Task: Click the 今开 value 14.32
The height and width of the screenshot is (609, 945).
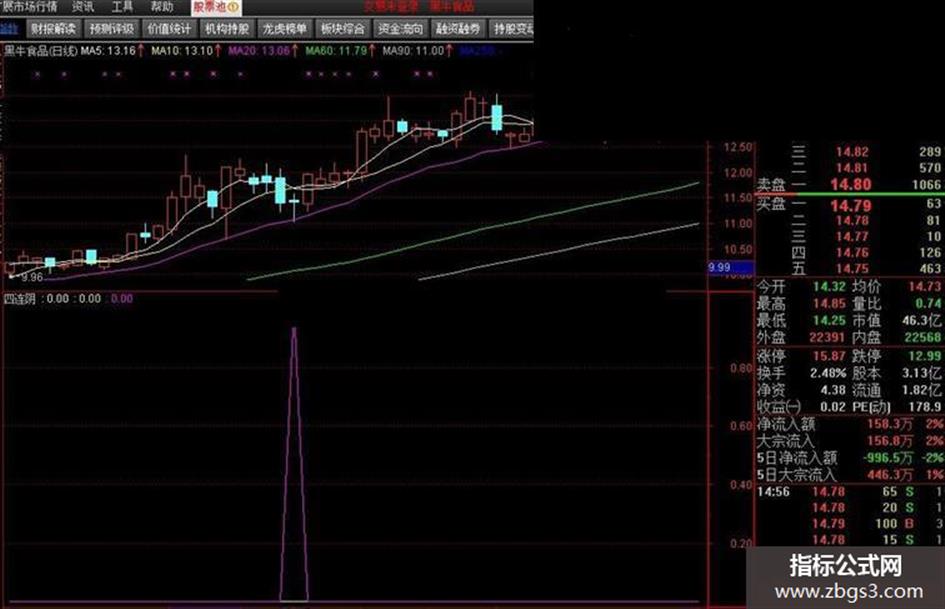Action: pyautogui.click(x=829, y=287)
